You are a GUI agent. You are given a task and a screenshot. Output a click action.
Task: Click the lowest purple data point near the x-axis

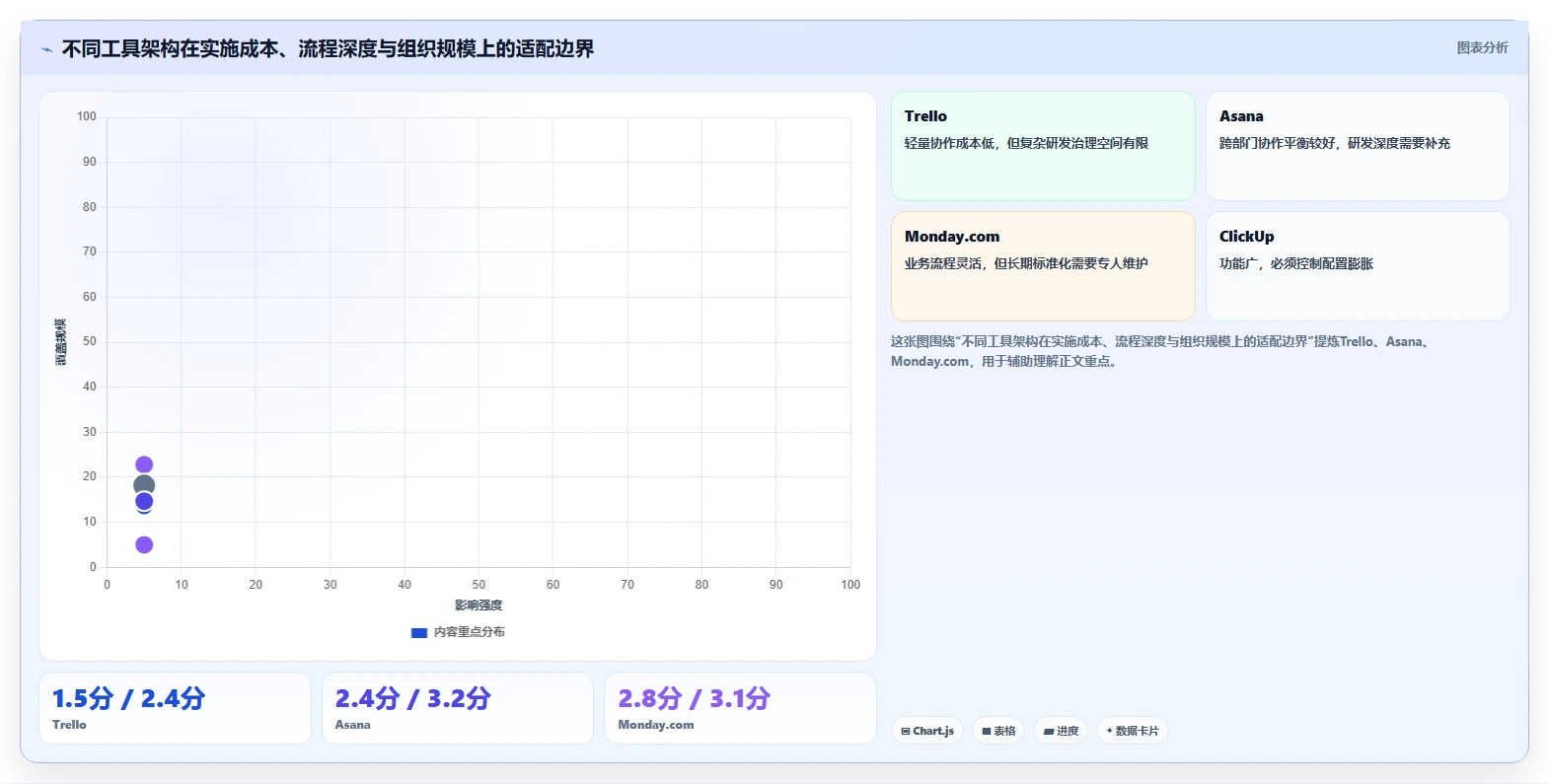(144, 544)
